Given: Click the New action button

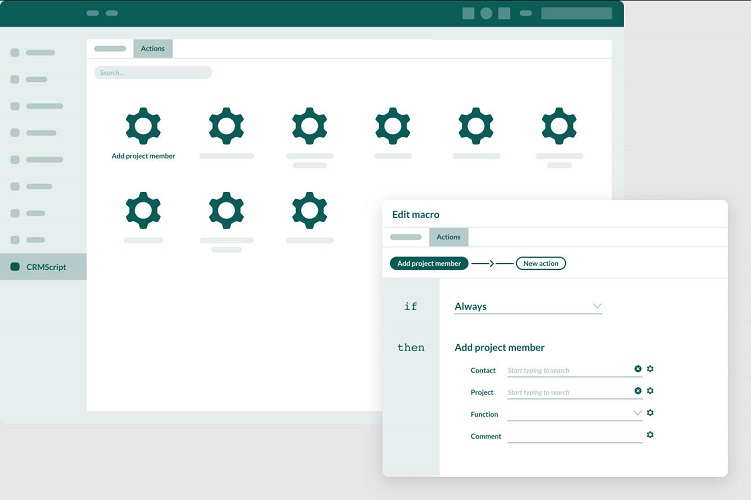Looking at the screenshot, I should (x=541, y=263).
